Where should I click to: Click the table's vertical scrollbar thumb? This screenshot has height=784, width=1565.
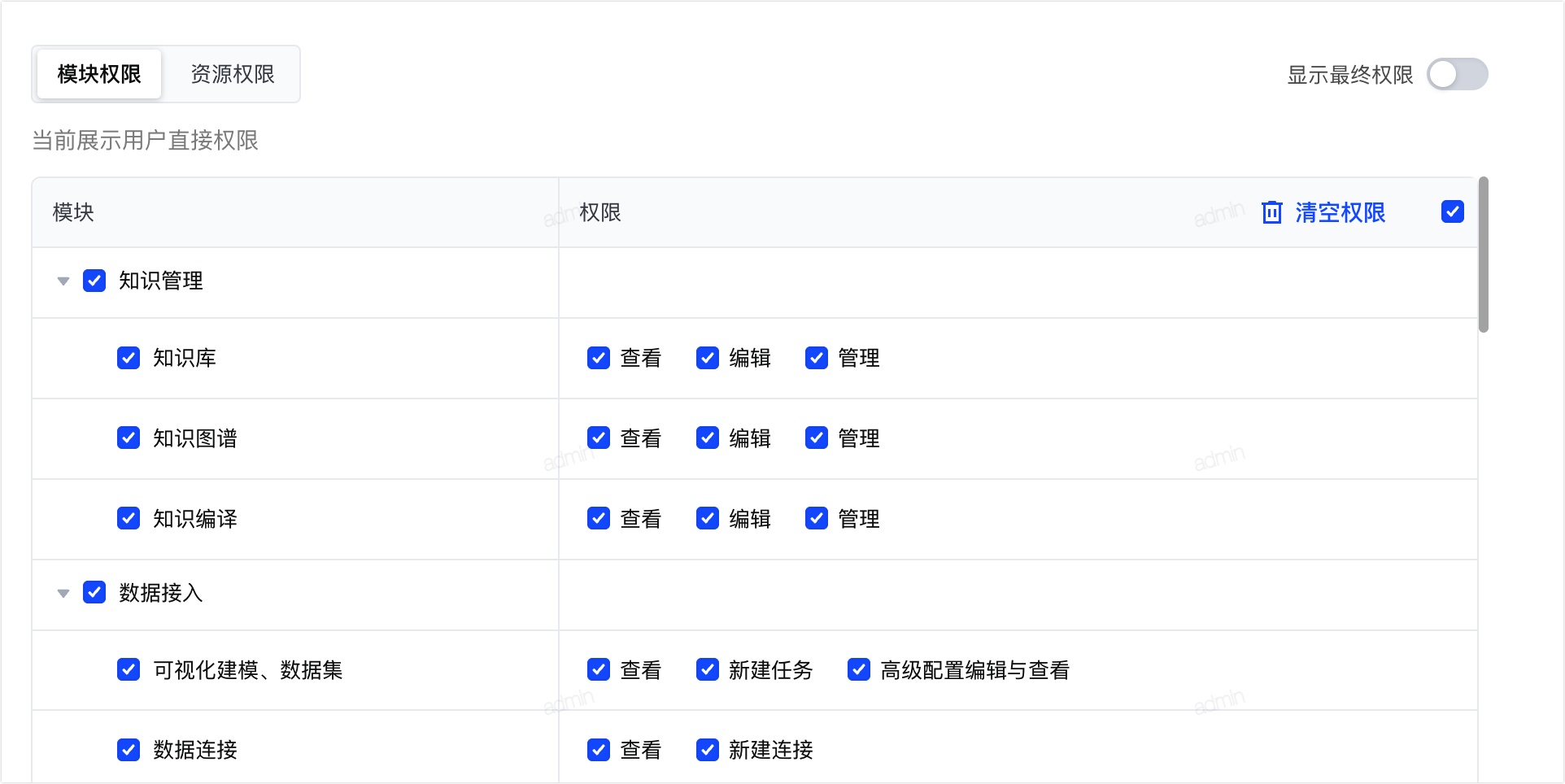click(1484, 255)
